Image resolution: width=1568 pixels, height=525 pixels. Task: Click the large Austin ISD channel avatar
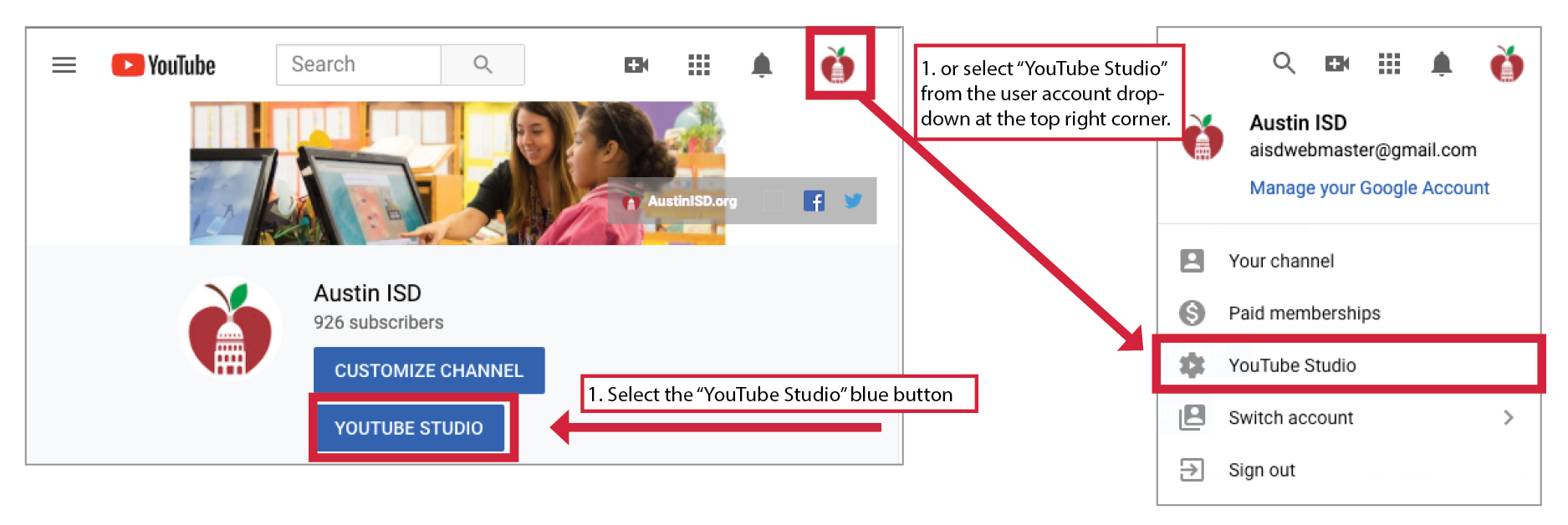point(230,329)
